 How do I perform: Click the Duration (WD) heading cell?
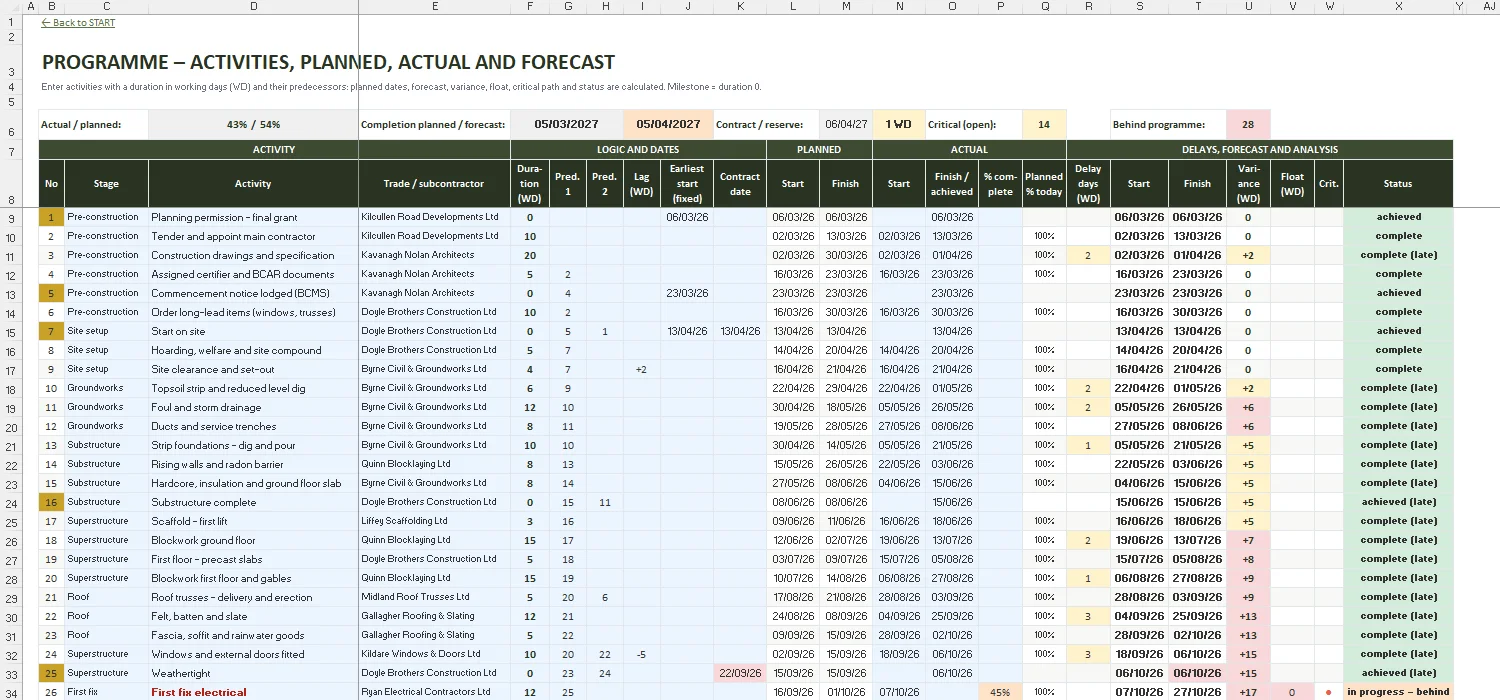pos(529,184)
